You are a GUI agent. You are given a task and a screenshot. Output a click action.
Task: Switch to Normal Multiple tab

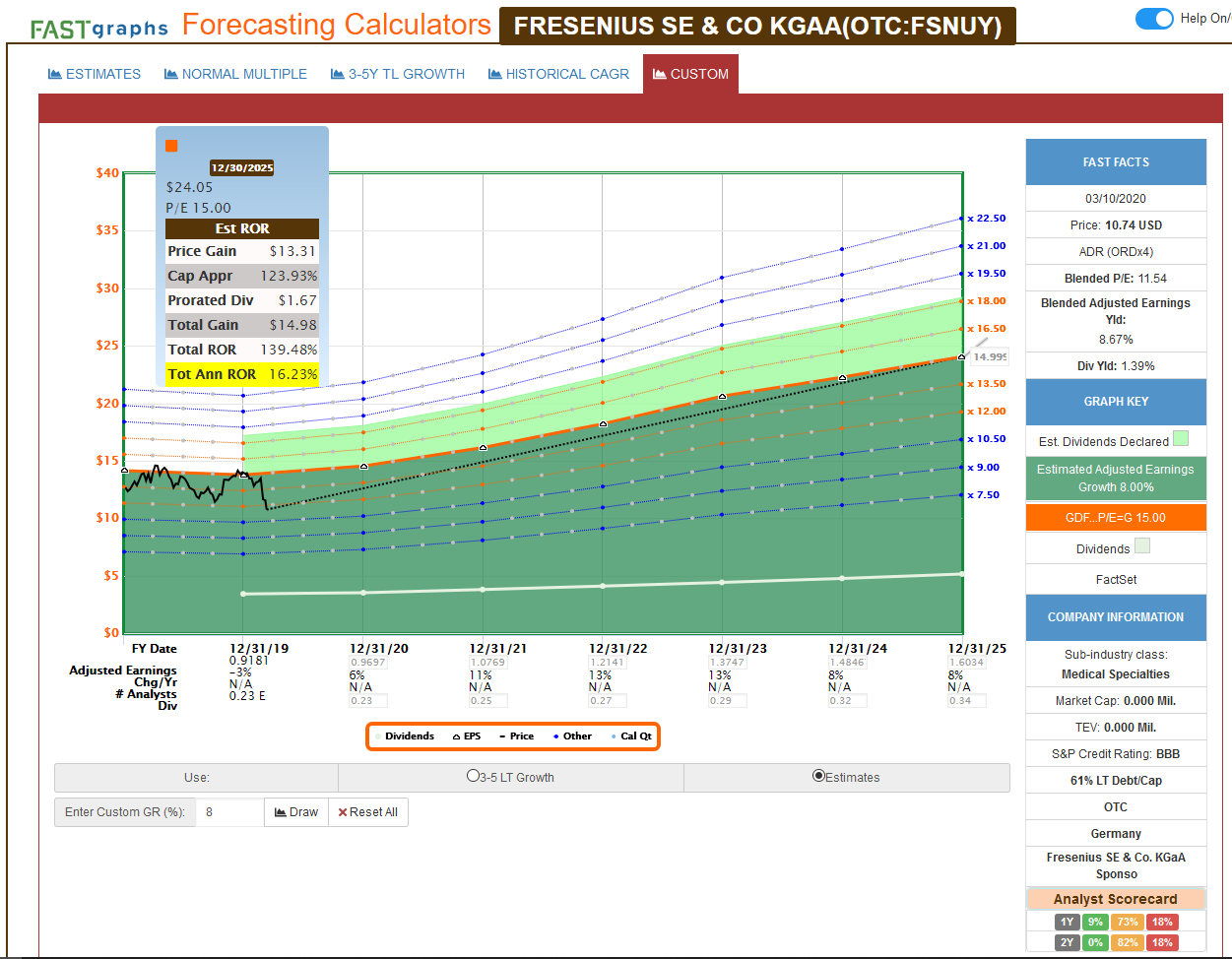coord(235,74)
